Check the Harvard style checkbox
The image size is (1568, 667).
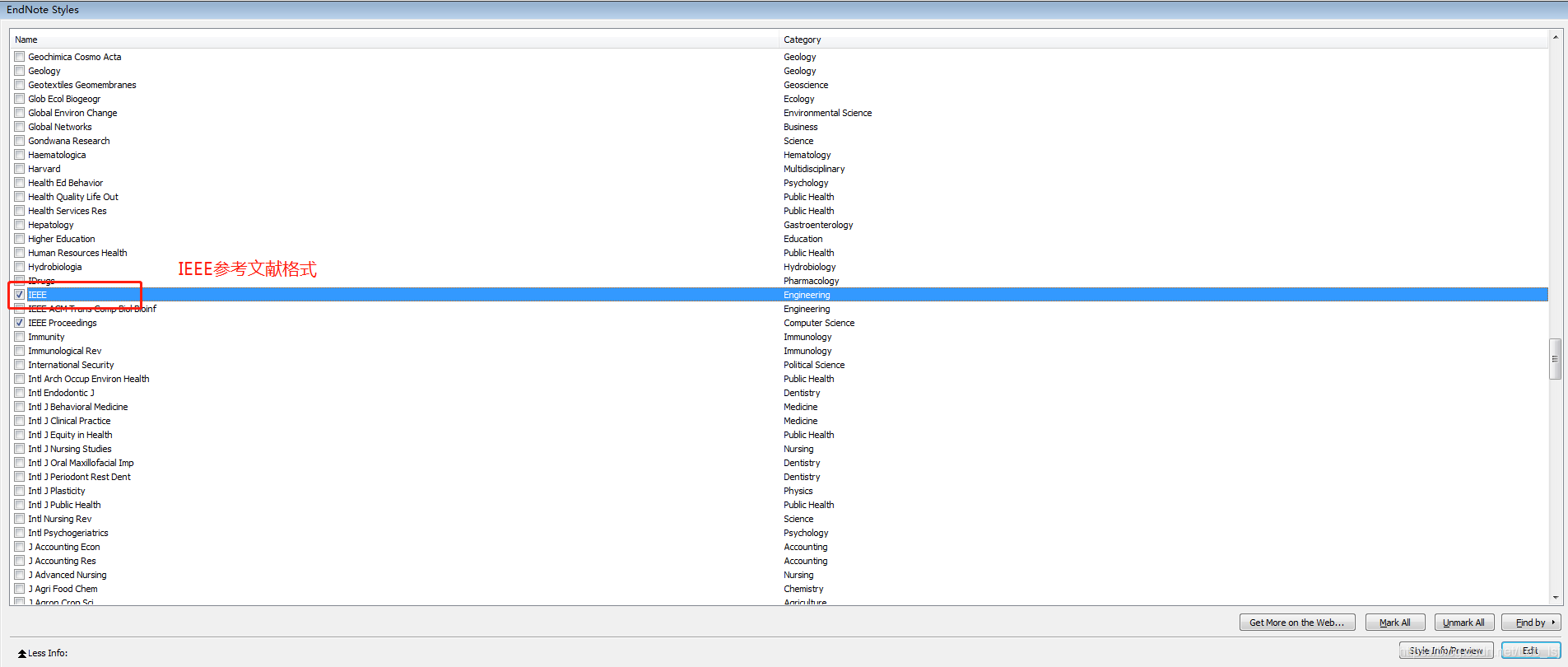point(19,169)
